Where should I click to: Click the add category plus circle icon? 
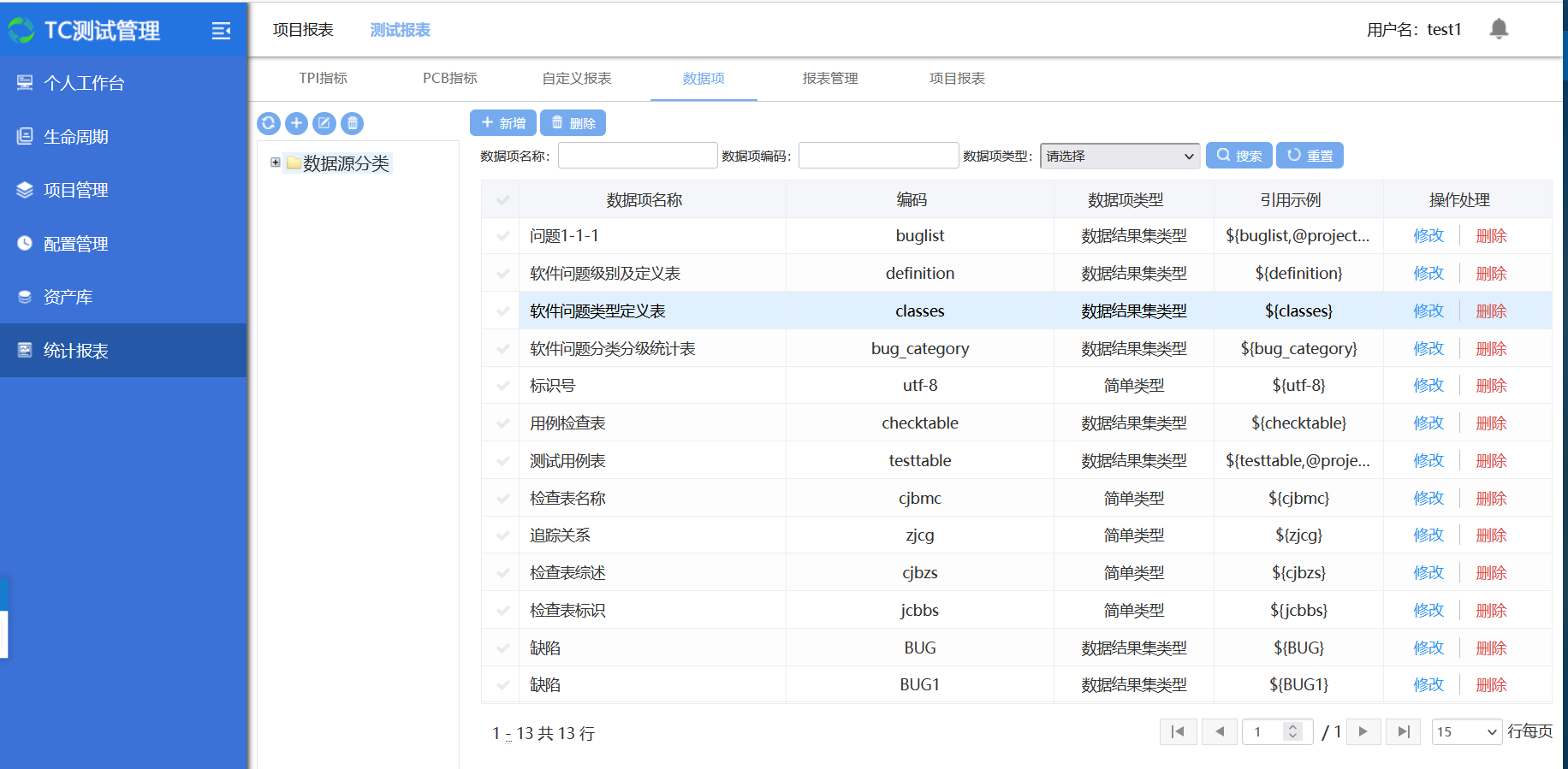(296, 123)
